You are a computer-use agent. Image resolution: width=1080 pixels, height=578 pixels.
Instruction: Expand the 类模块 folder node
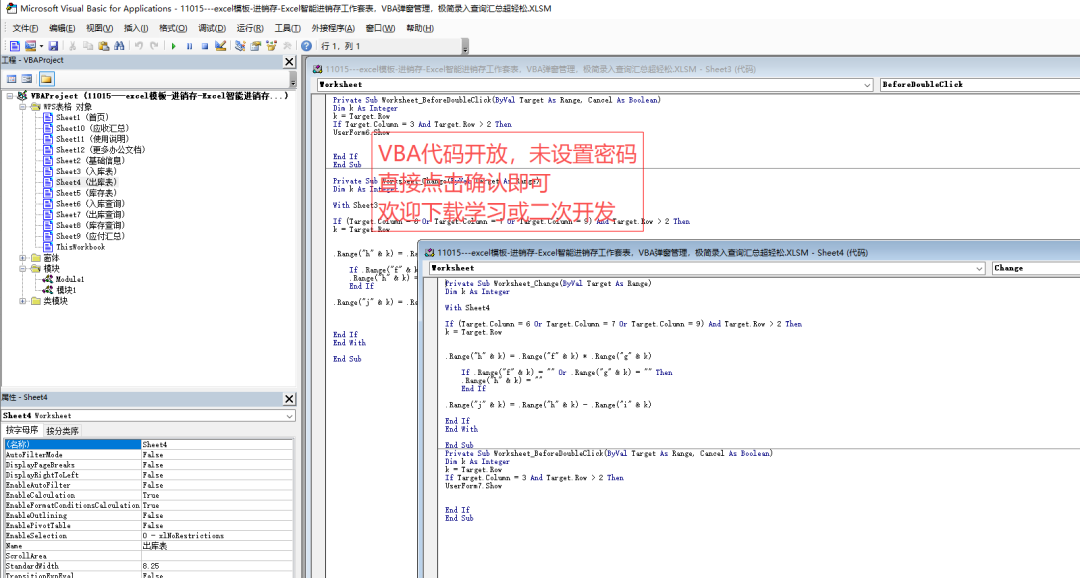coord(24,301)
